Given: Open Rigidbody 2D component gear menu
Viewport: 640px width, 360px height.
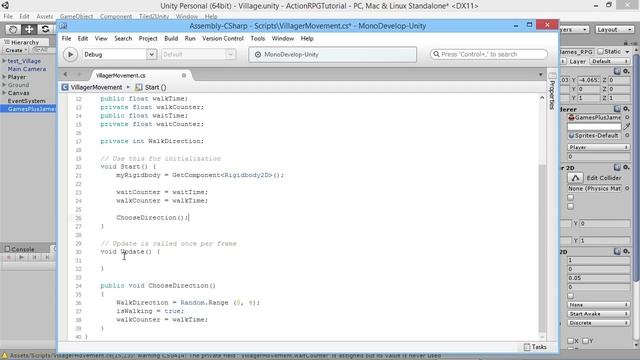Looking at the screenshot, I should coord(626,252).
